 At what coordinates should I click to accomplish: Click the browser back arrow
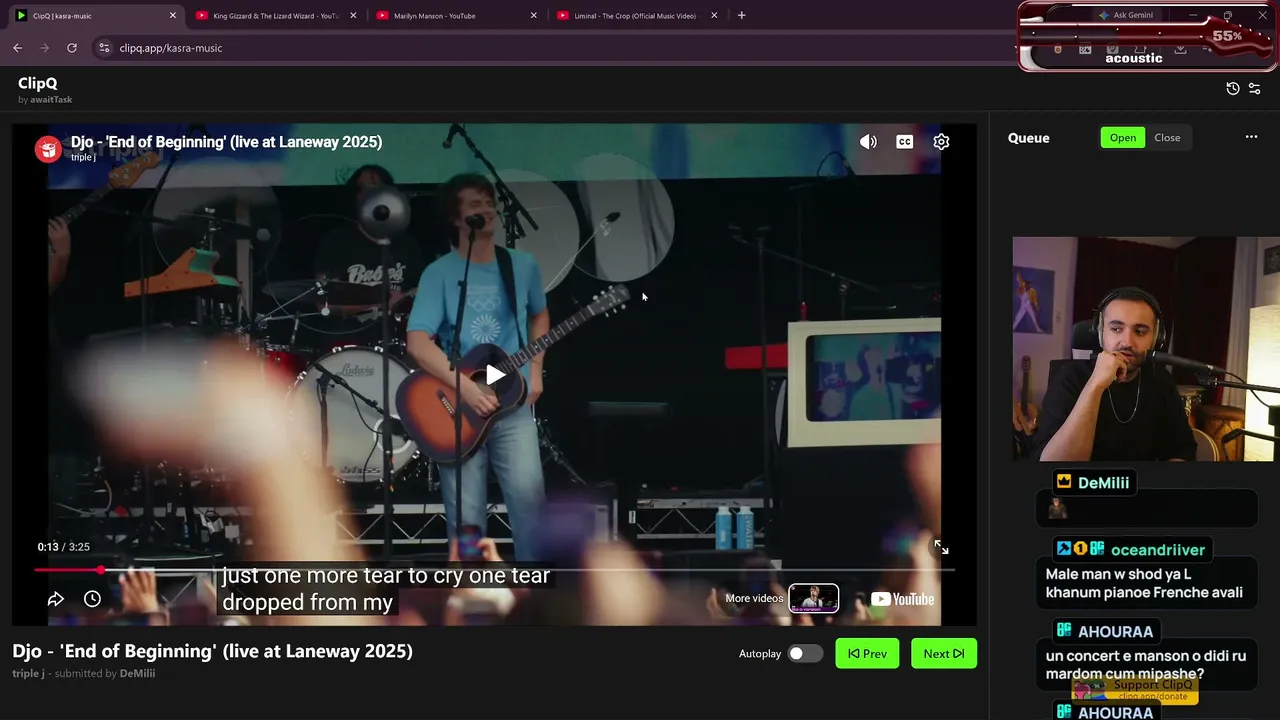coord(18,48)
